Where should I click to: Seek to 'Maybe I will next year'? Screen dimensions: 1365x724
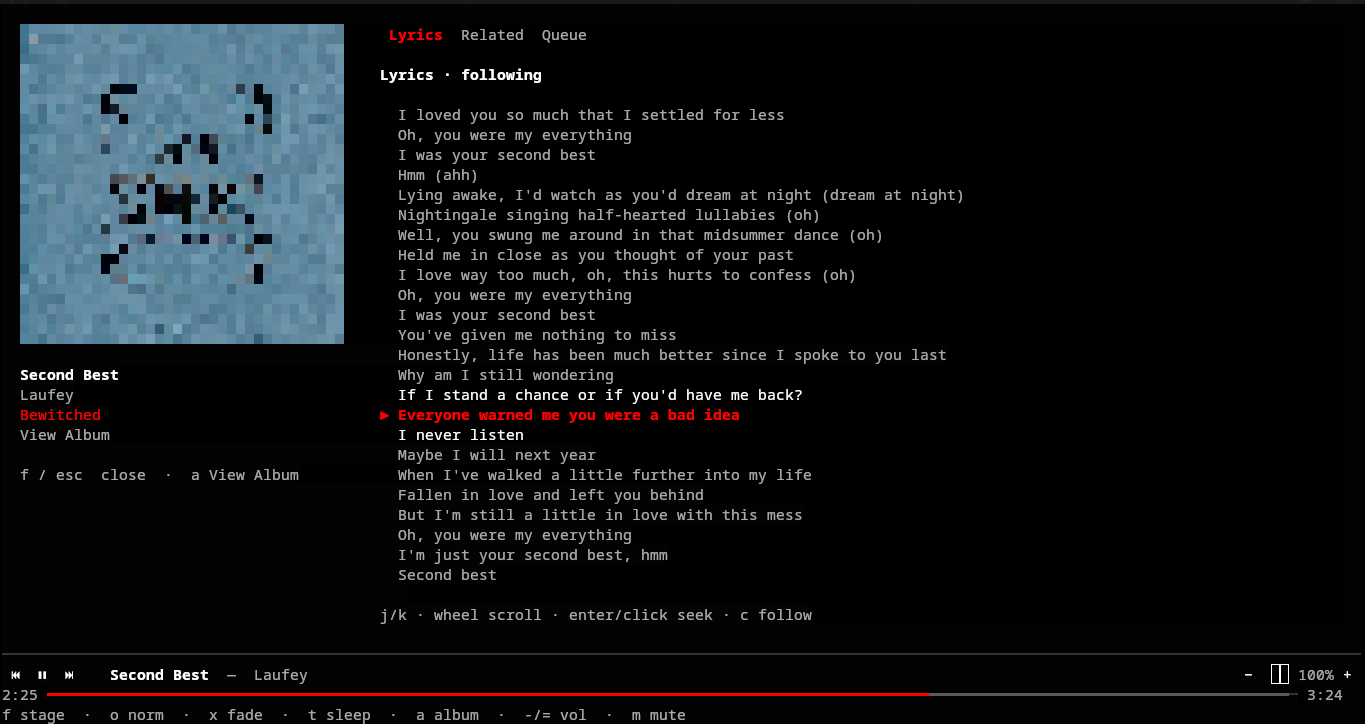point(497,455)
